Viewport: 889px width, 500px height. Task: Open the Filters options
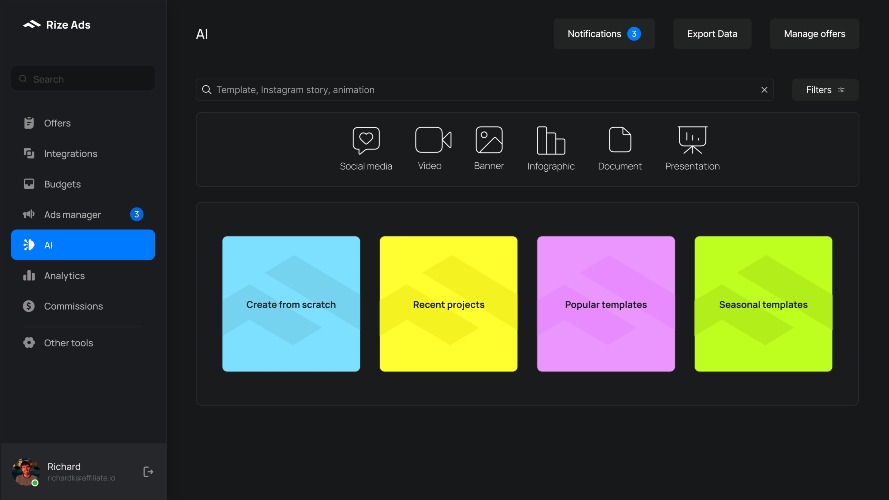click(x=825, y=90)
